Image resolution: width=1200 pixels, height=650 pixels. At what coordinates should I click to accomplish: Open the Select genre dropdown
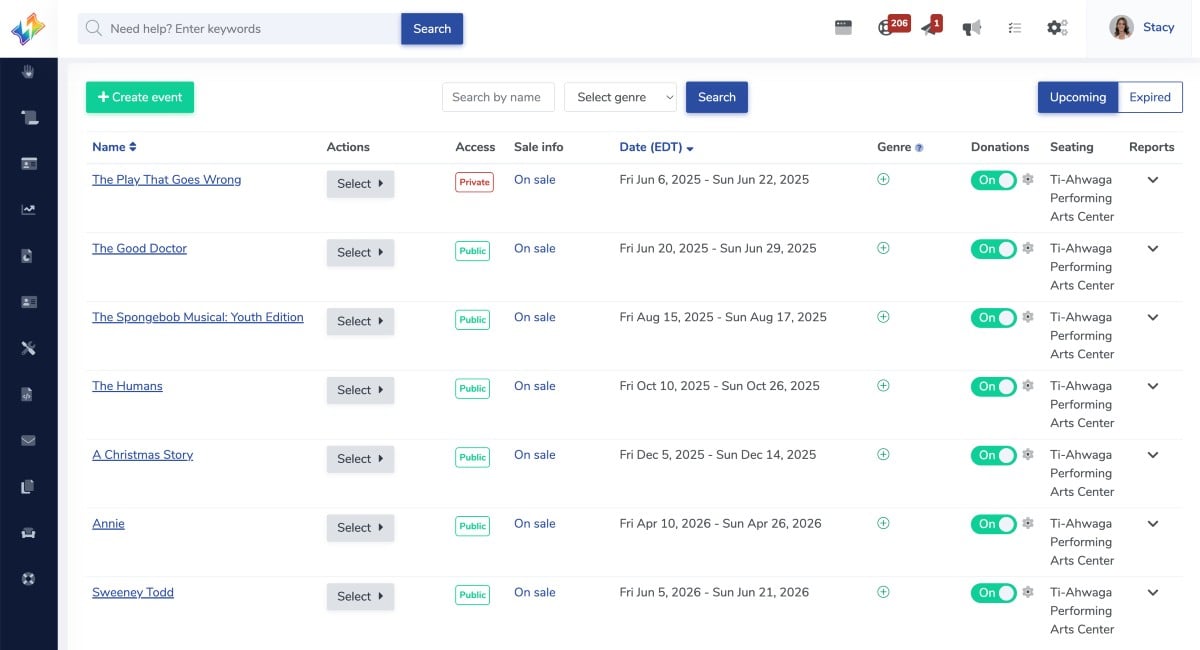(x=621, y=97)
